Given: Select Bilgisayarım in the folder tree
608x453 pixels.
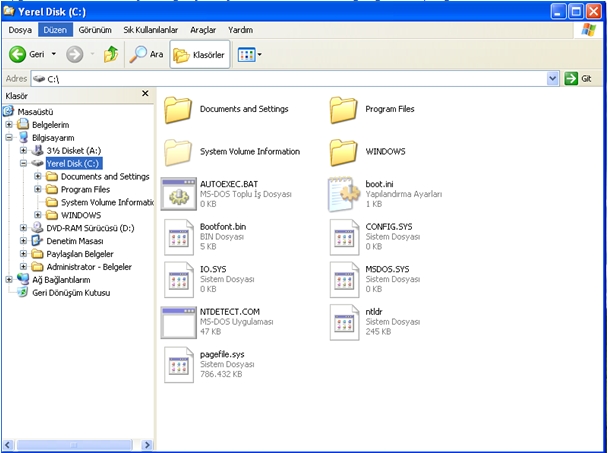Looking at the screenshot, I should coord(53,138).
